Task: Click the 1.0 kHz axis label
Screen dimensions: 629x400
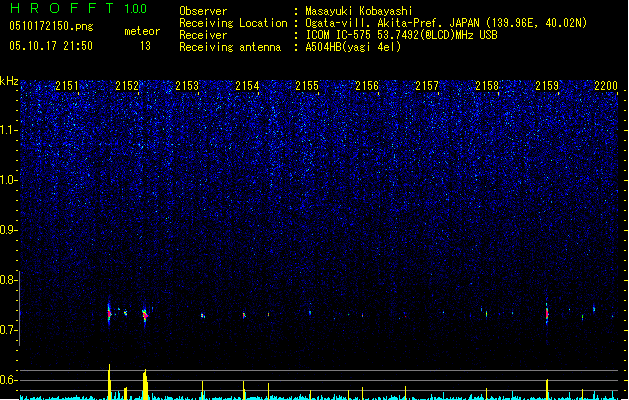Action: (8, 180)
